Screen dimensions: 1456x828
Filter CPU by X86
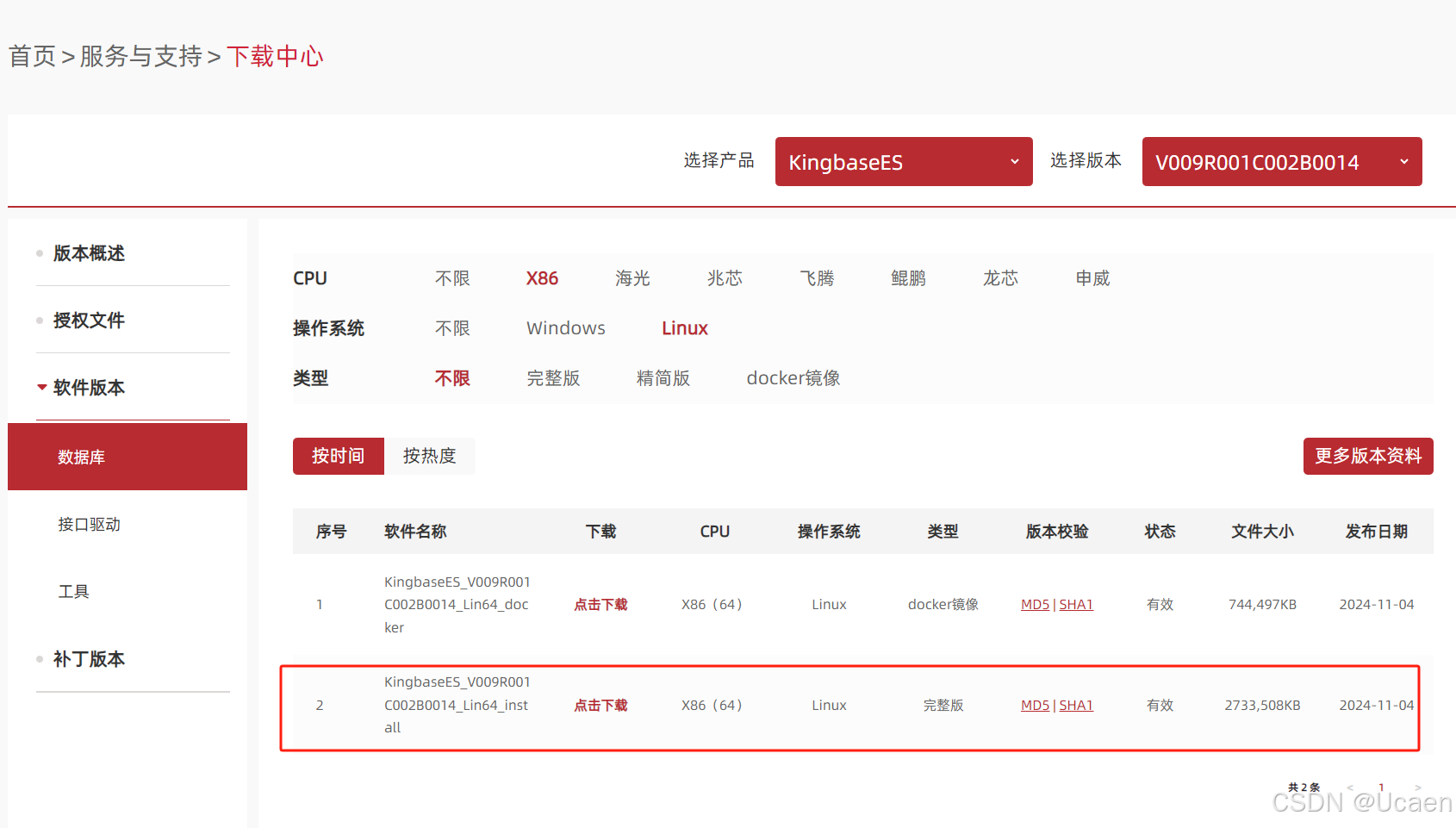tap(542, 278)
